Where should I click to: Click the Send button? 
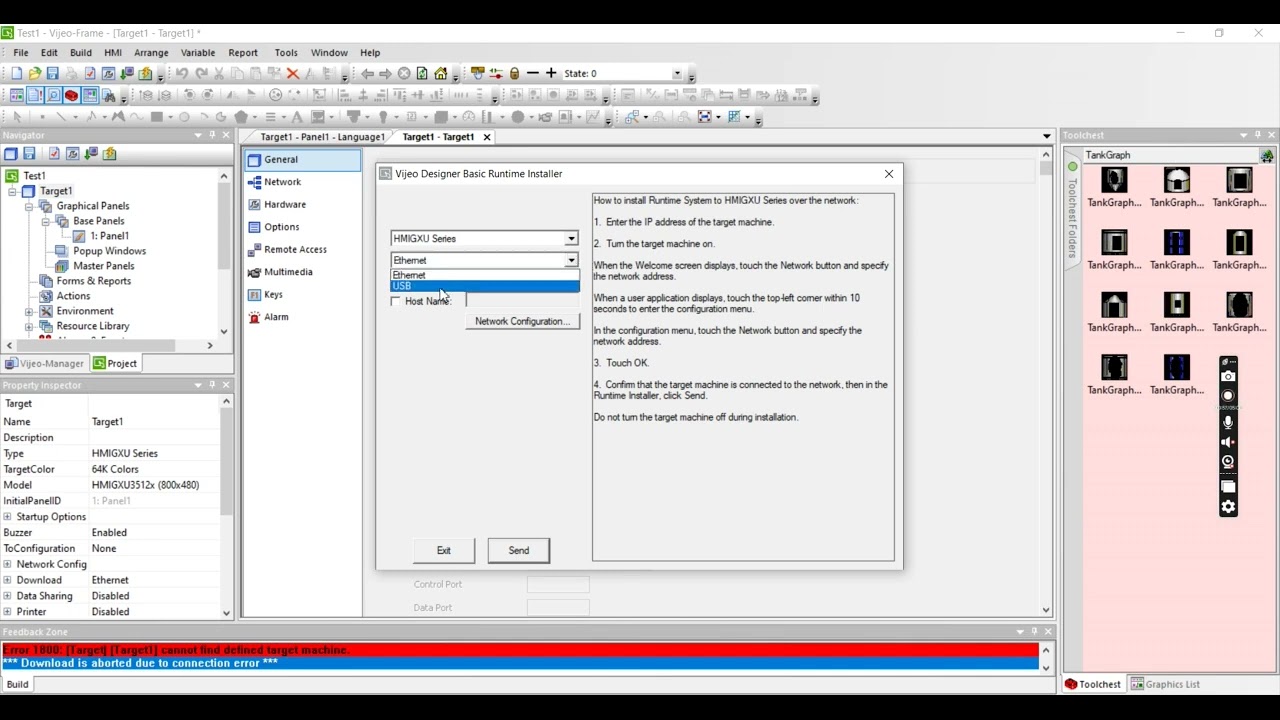518,550
